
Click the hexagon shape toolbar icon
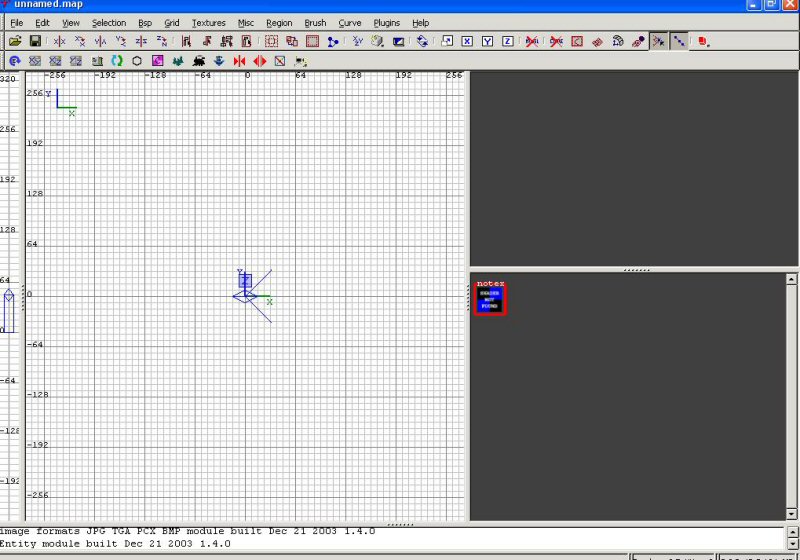pyautogui.click(x=137, y=61)
